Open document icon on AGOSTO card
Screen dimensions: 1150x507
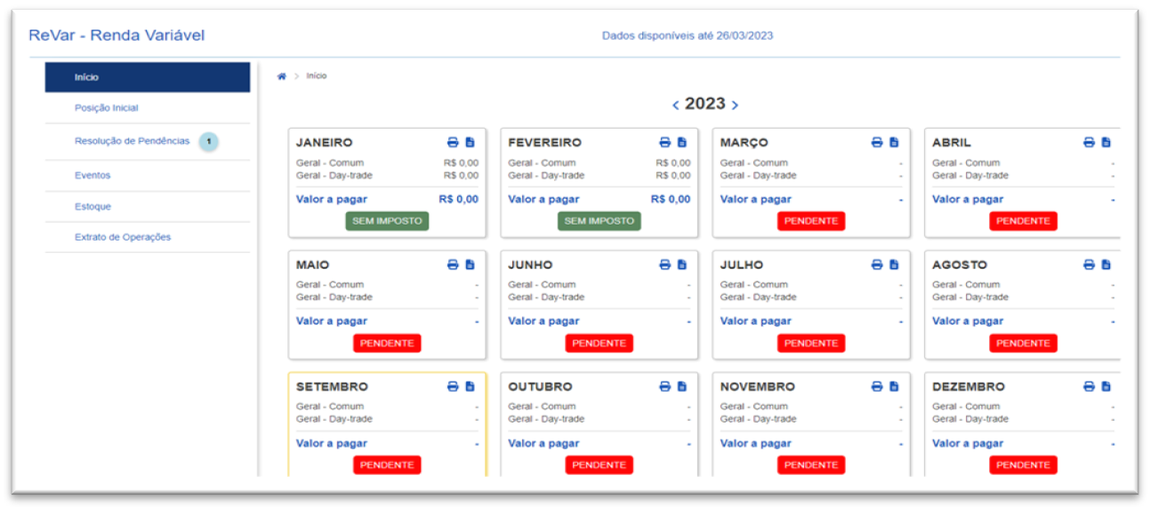tap(1106, 264)
